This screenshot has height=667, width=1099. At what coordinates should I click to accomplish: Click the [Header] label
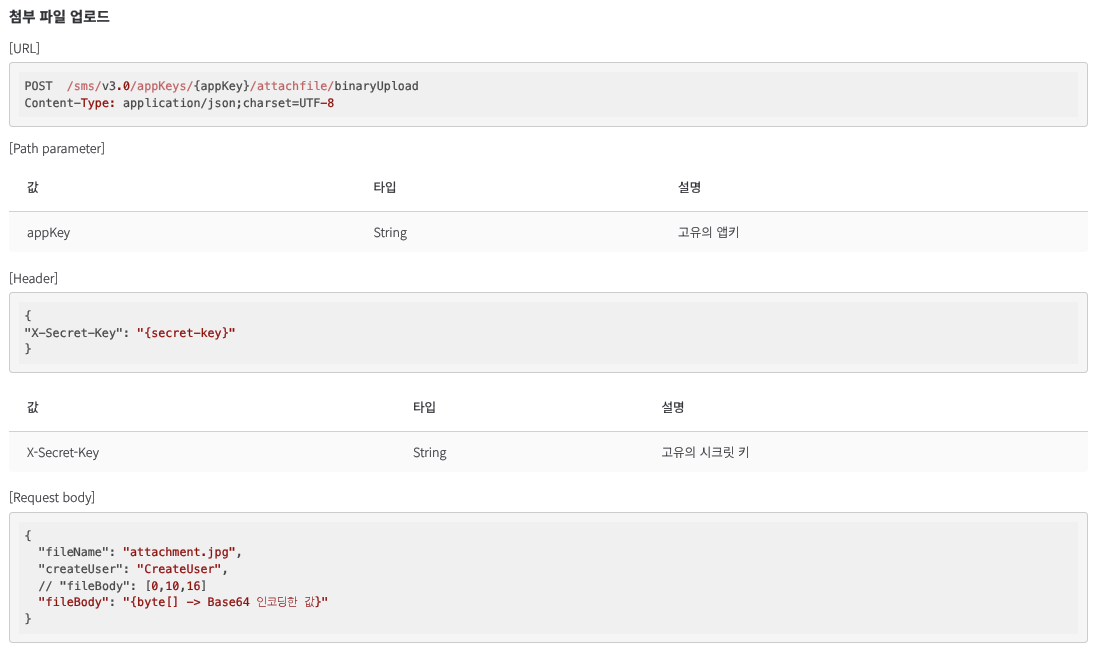(34, 279)
